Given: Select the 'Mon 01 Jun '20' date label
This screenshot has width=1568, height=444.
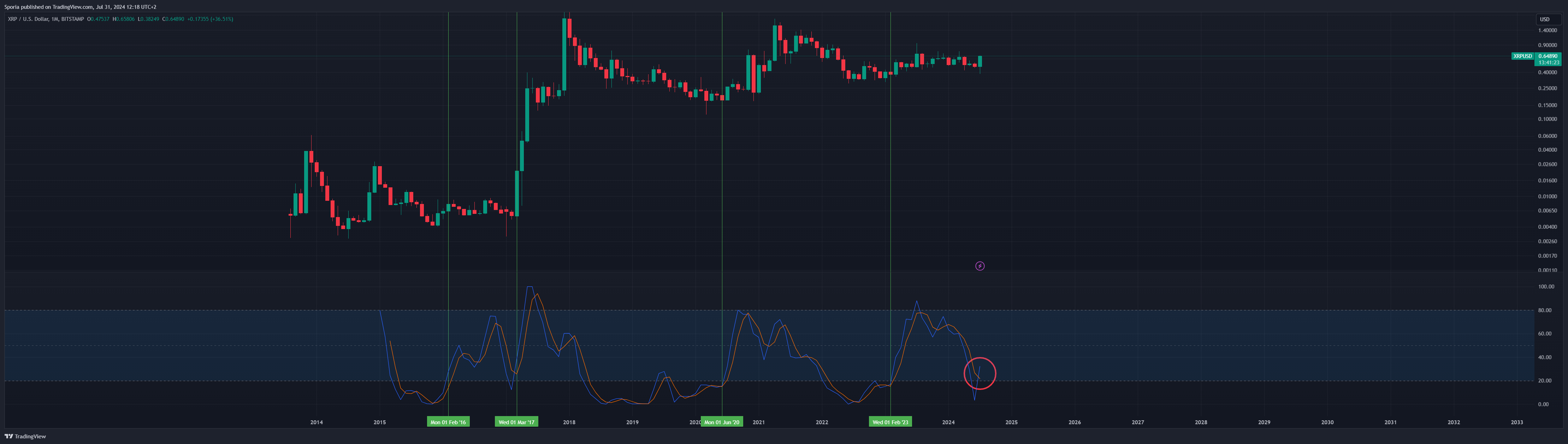Looking at the screenshot, I should (722, 422).
